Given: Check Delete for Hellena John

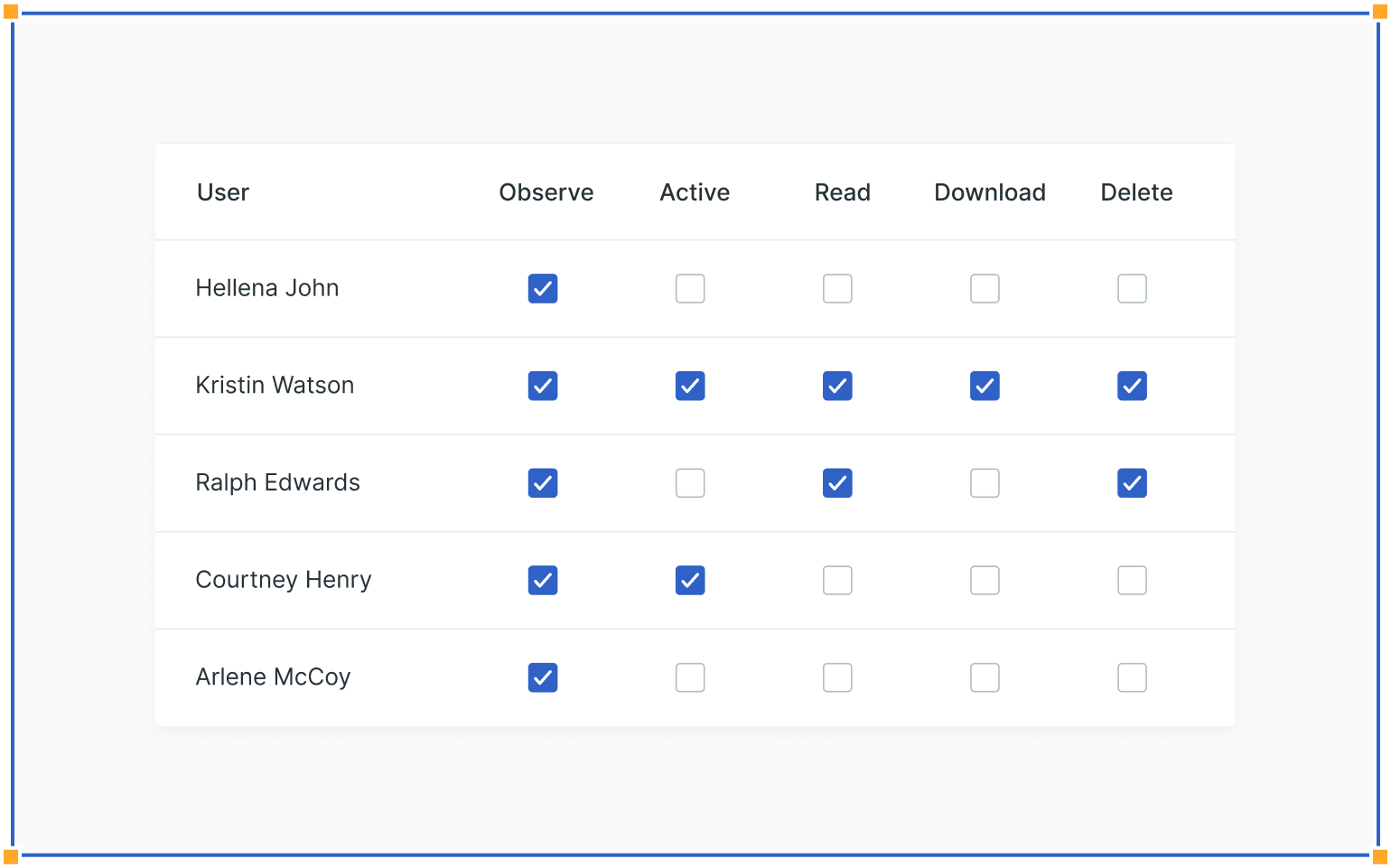Looking at the screenshot, I should pyautogui.click(x=1132, y=289).
